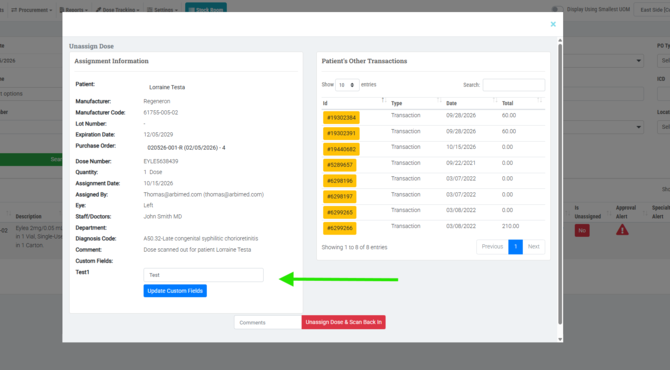Sort transactions by Type column
670x370 pixels.
point(416,103)
